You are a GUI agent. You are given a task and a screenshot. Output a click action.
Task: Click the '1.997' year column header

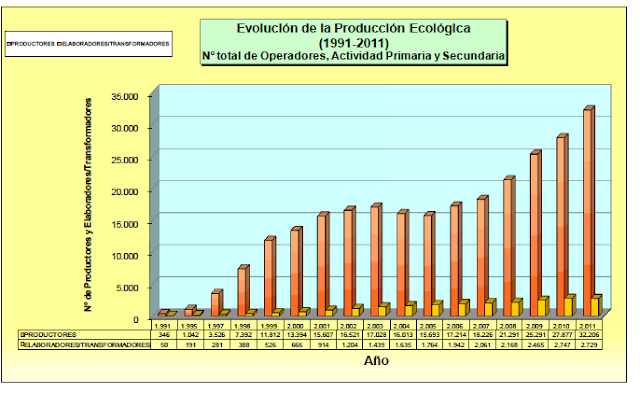(216, 326)
